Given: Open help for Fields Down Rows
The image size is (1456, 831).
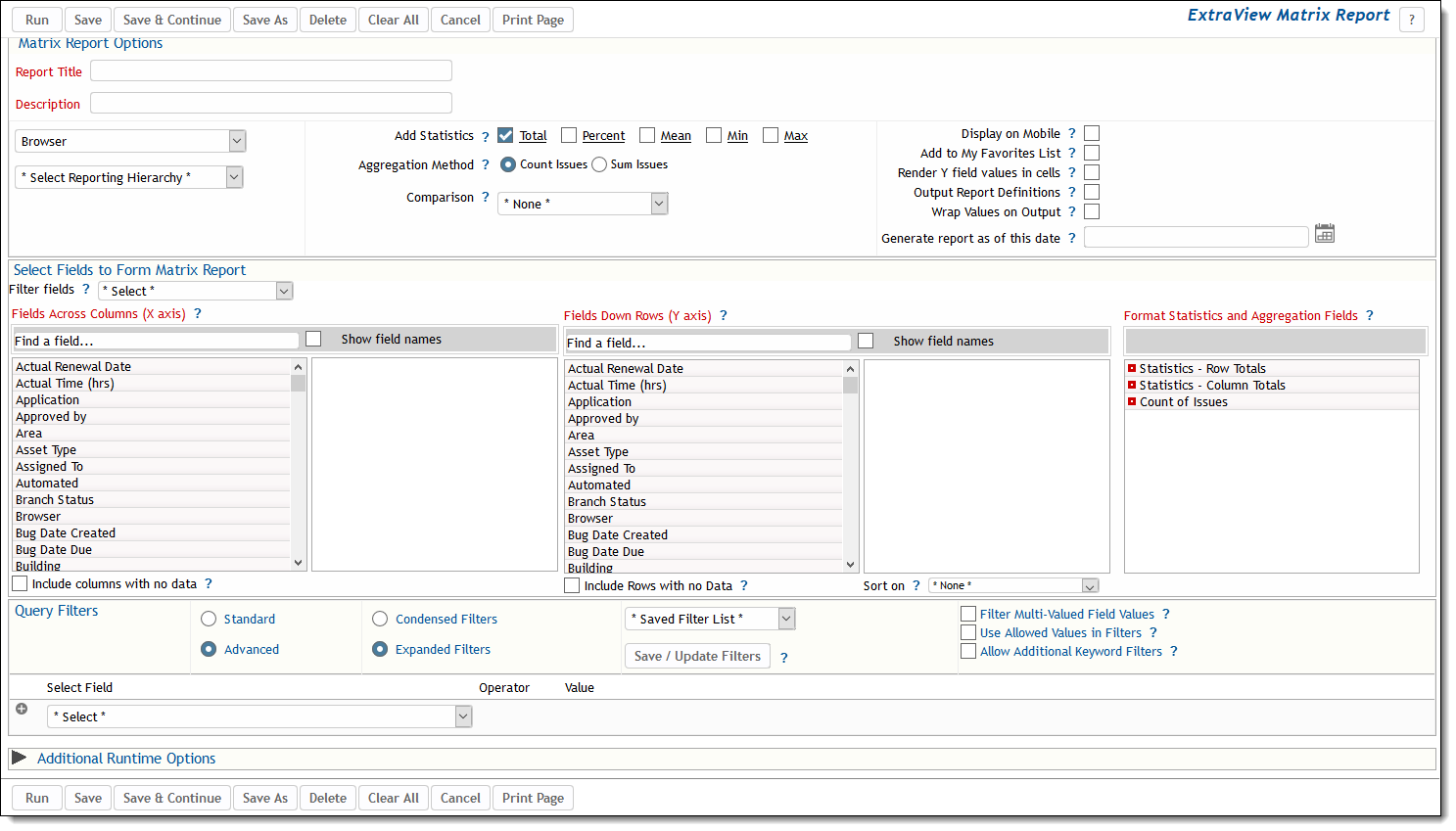Looking at the screenshot, I should click(723, 315).
